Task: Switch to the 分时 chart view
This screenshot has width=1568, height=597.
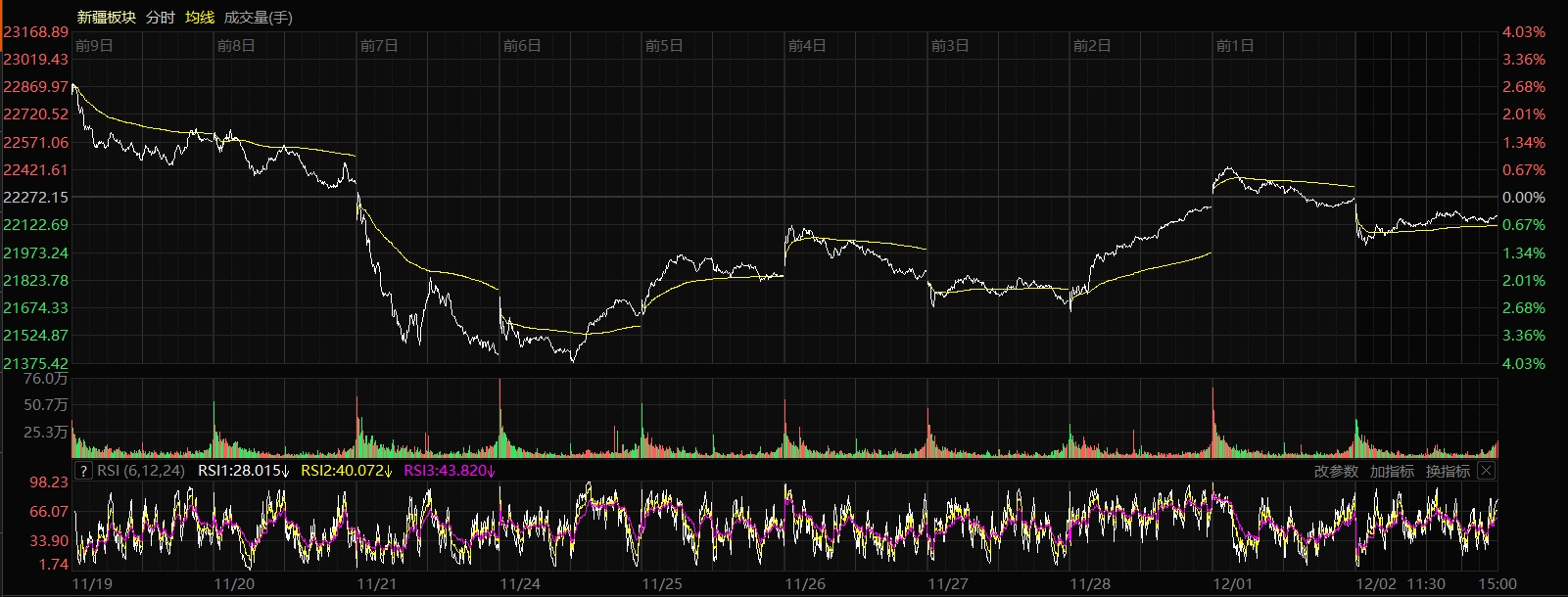Action: 160,17
